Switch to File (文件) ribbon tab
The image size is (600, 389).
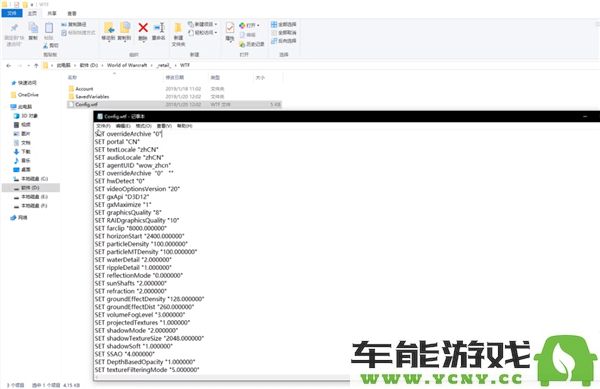12,13
